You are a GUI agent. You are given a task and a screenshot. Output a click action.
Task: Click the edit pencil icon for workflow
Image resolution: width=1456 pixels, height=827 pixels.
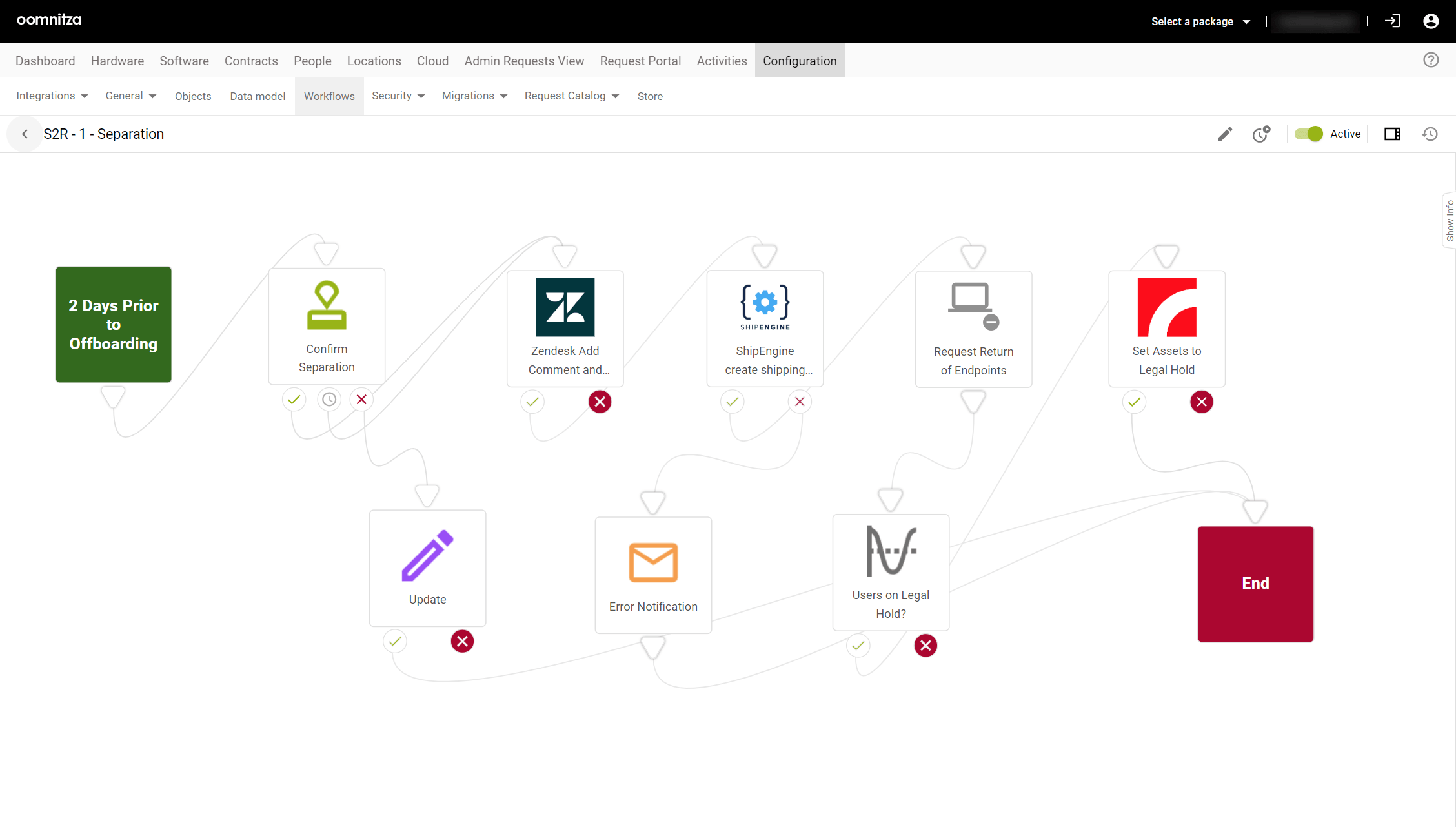[x=1224, y=134]
